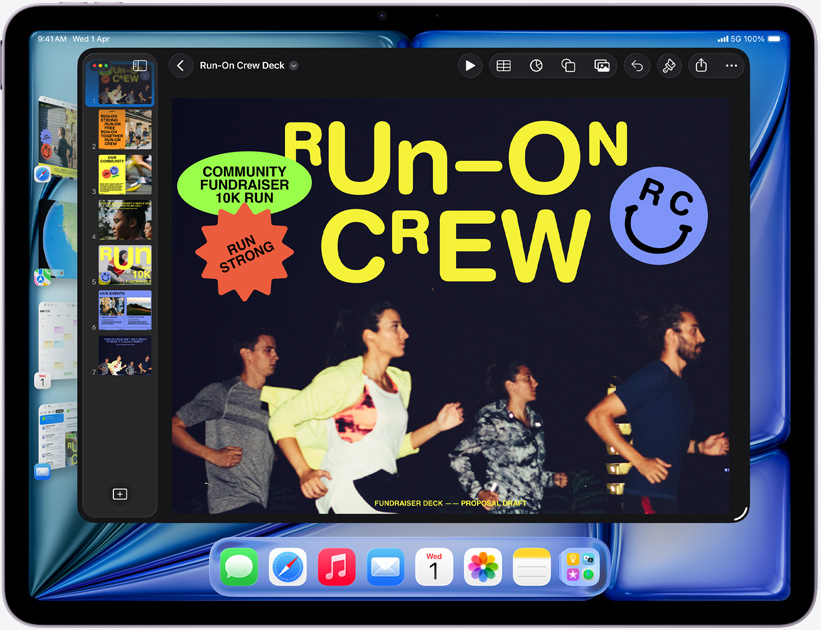Toggle the slide navigator sidebar
821x630 pixels.
click(140, 65)
